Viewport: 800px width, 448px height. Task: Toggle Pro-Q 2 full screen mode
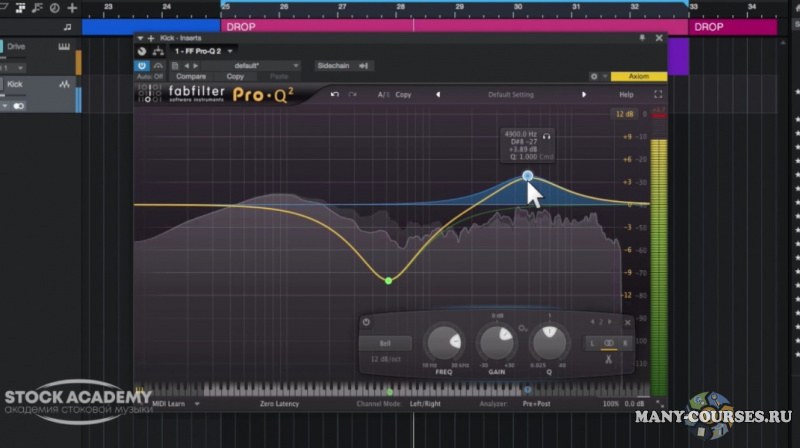(x=657, y=95)
